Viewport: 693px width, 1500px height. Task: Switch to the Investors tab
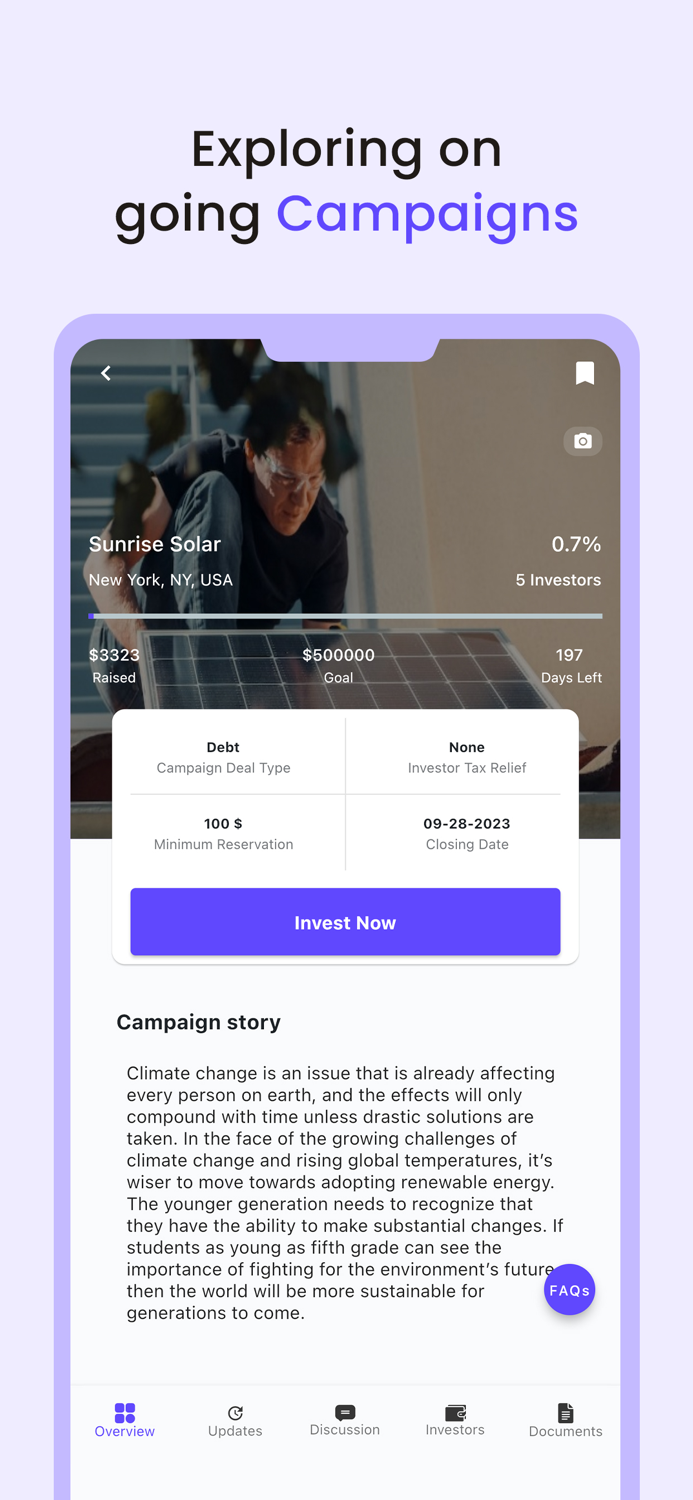[x=455, y=1421]
